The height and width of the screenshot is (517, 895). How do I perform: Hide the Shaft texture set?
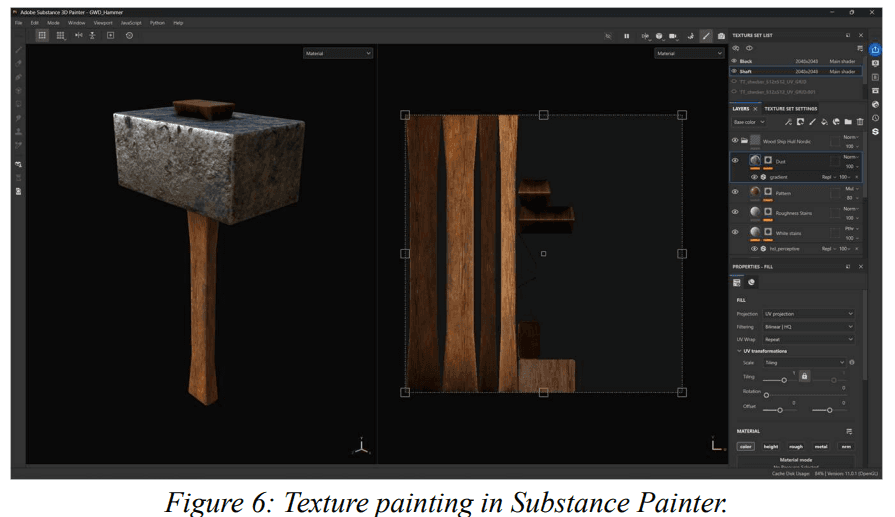pos(734,71)
